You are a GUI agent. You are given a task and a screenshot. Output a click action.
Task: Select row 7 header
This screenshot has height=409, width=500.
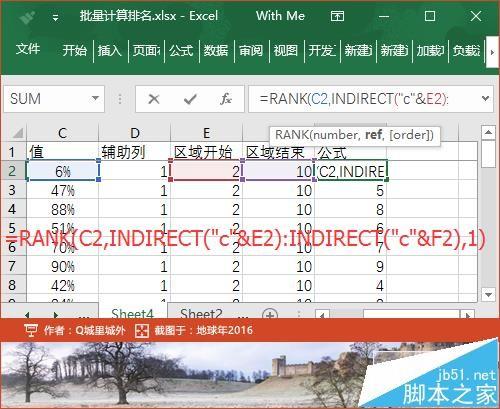click(12, 266)
